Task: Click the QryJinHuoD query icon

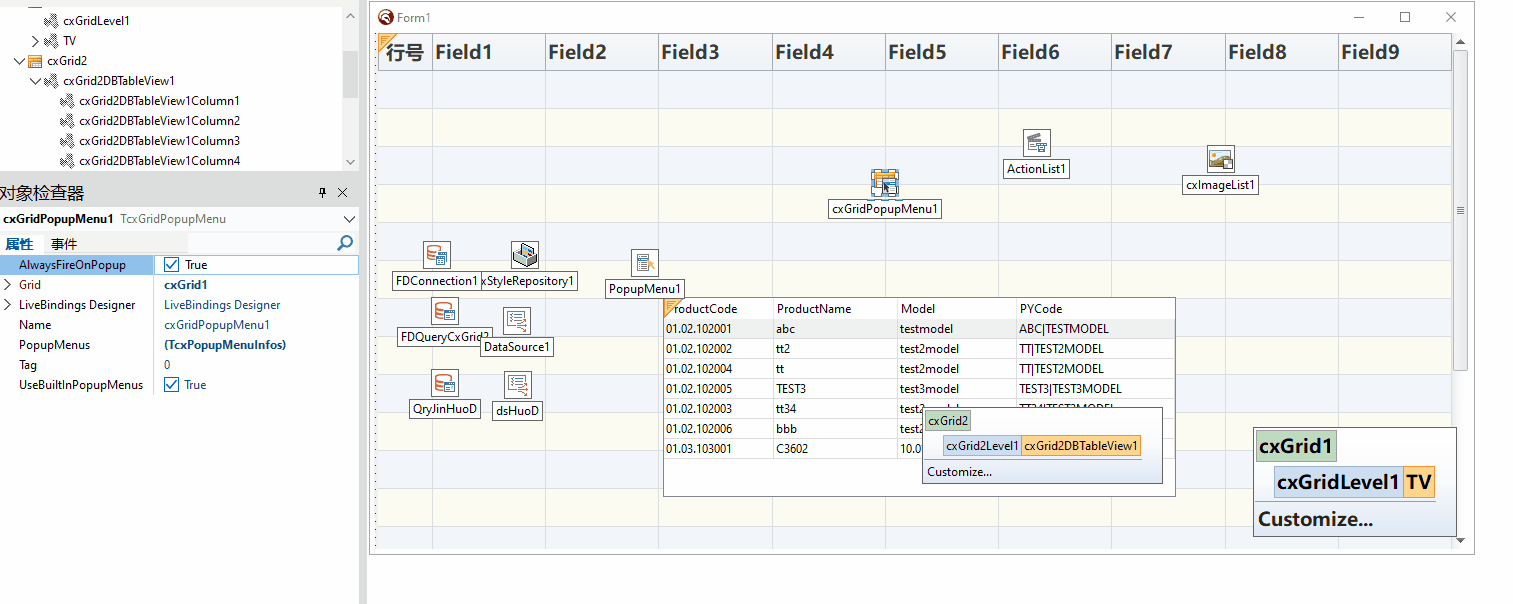Action: [x=445, y=383]
